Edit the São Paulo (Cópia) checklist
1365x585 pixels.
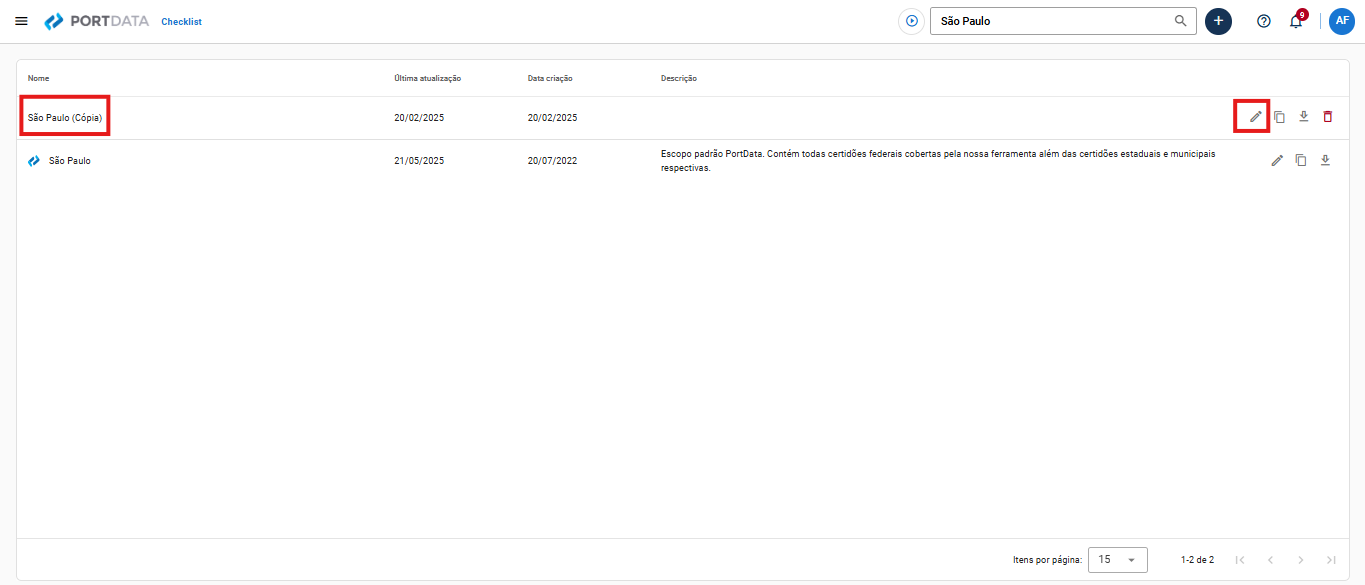pos(1256,117)
